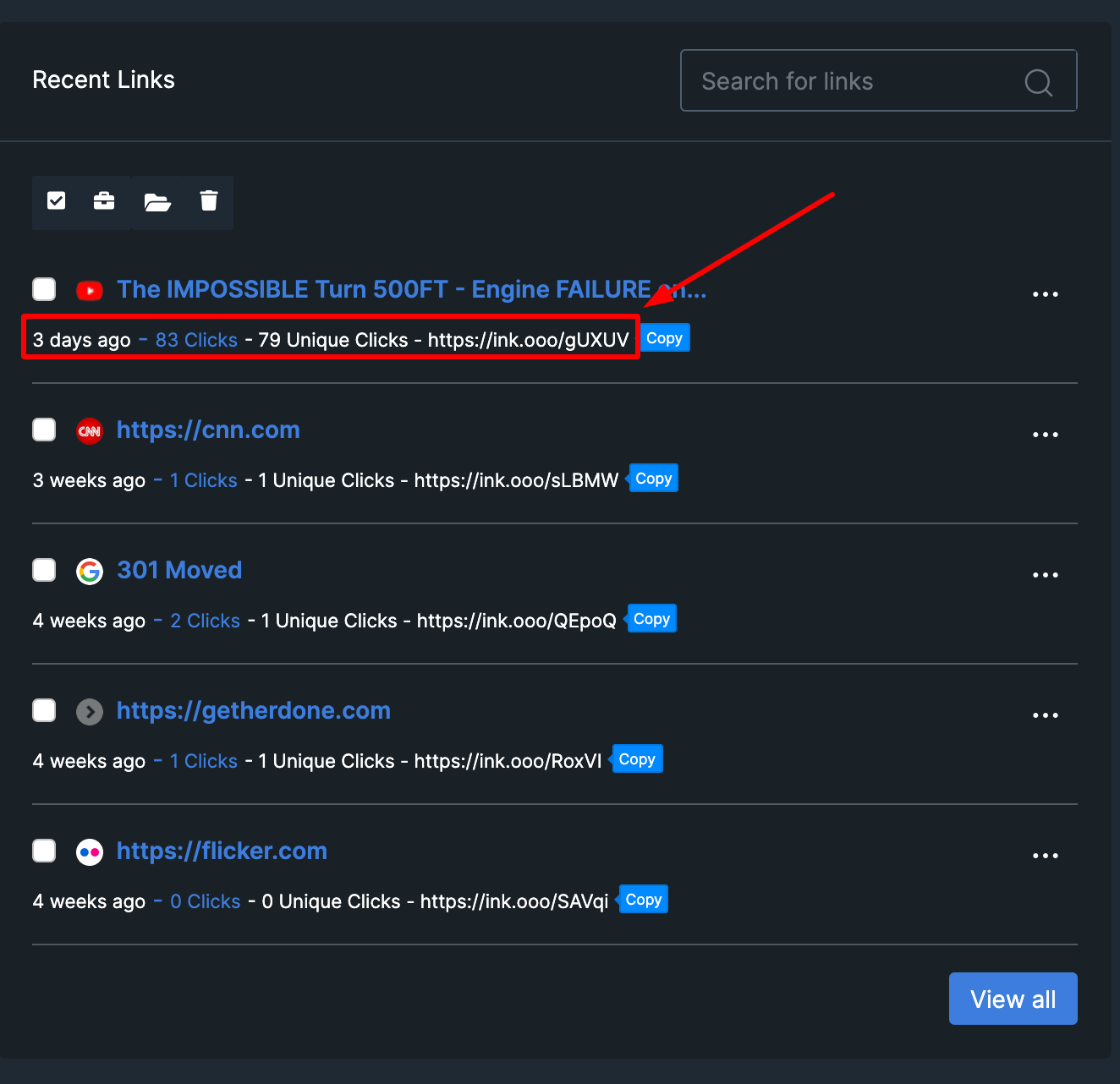This screenshot has height=1084, width=1120.
Task: Click the select-all checkmark toolbar icon
Action: (x=57, y=200)
